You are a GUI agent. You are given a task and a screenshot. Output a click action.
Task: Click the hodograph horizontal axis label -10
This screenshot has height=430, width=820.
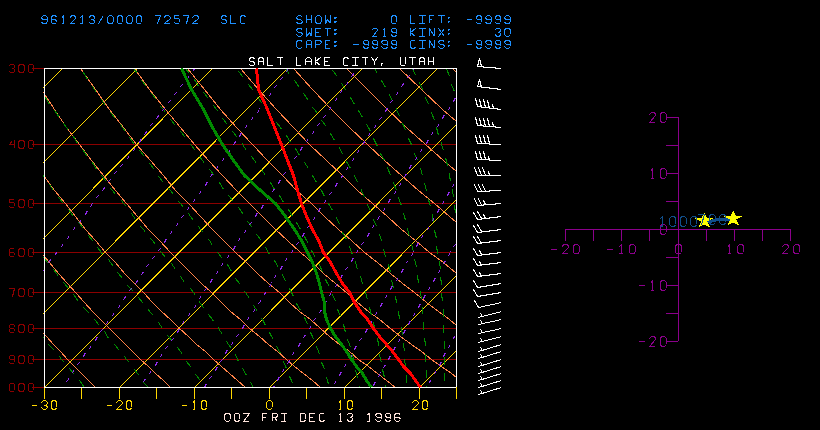point(622,250)
